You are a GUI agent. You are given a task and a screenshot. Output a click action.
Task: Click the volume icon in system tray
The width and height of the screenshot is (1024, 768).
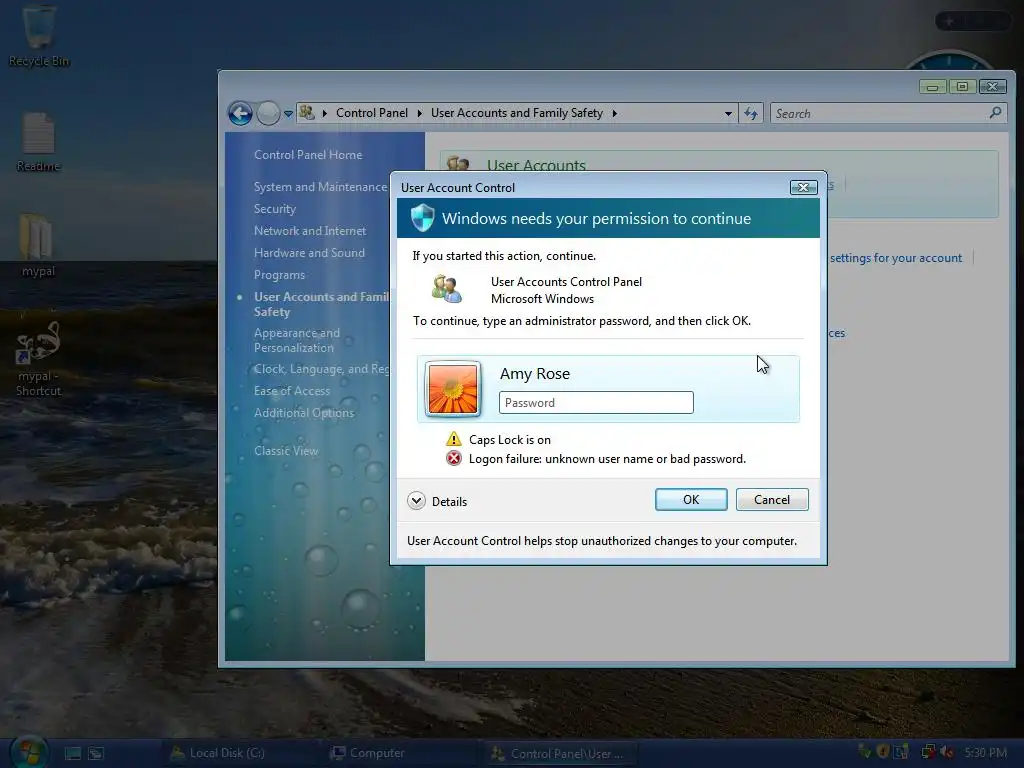(947, 752)
